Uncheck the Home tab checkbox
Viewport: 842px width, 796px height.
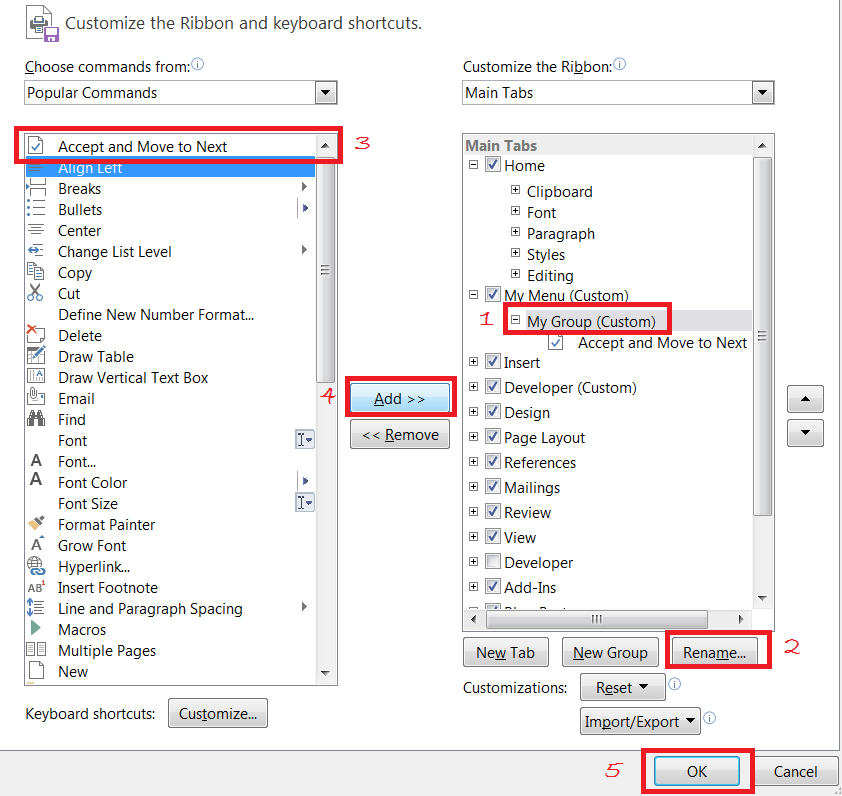pyautogui.click(x=492, y=165)
